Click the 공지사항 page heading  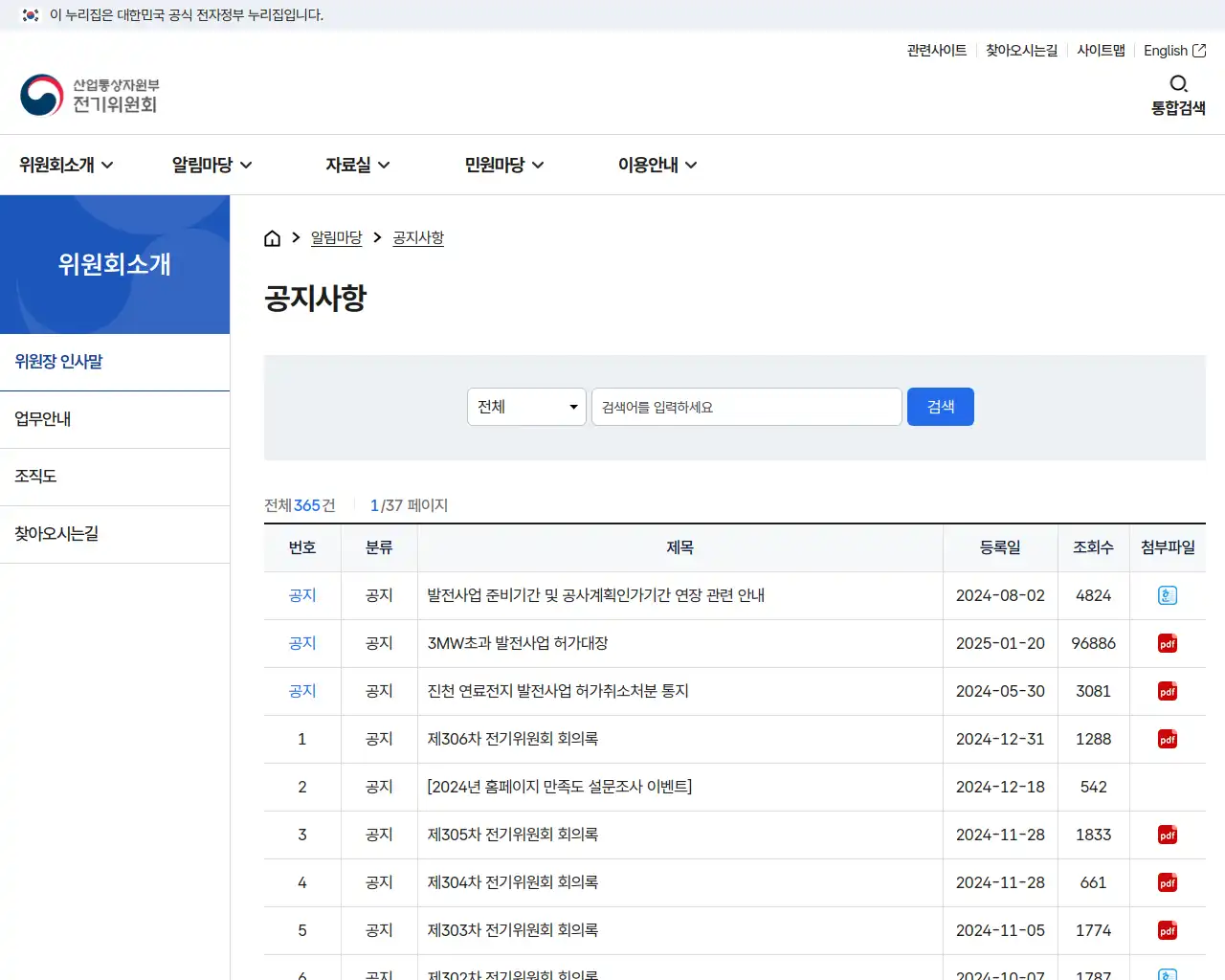(x=316, y=298)
